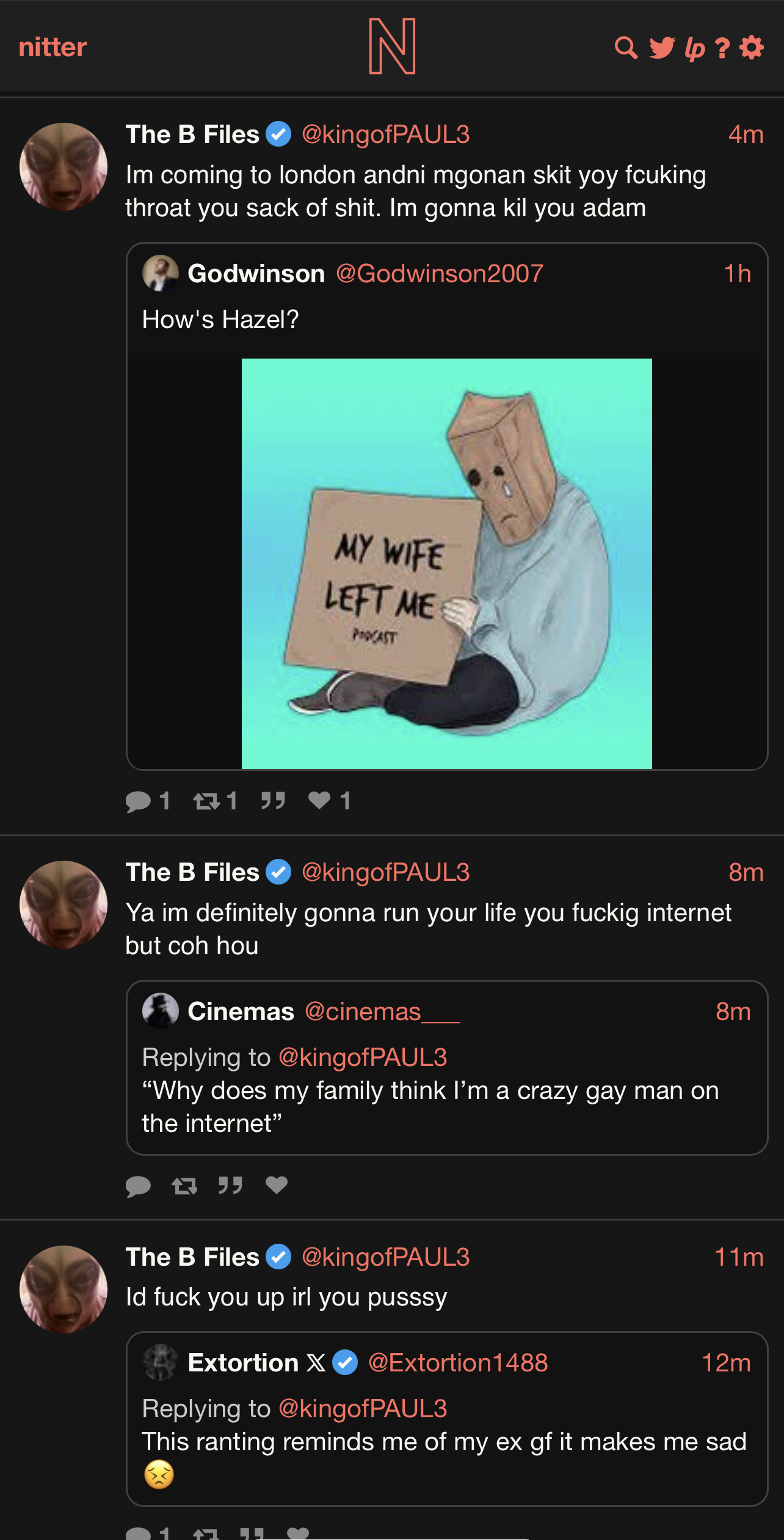
Task: Click the 4m timestamp on first tweet
Action: point(746,134)
